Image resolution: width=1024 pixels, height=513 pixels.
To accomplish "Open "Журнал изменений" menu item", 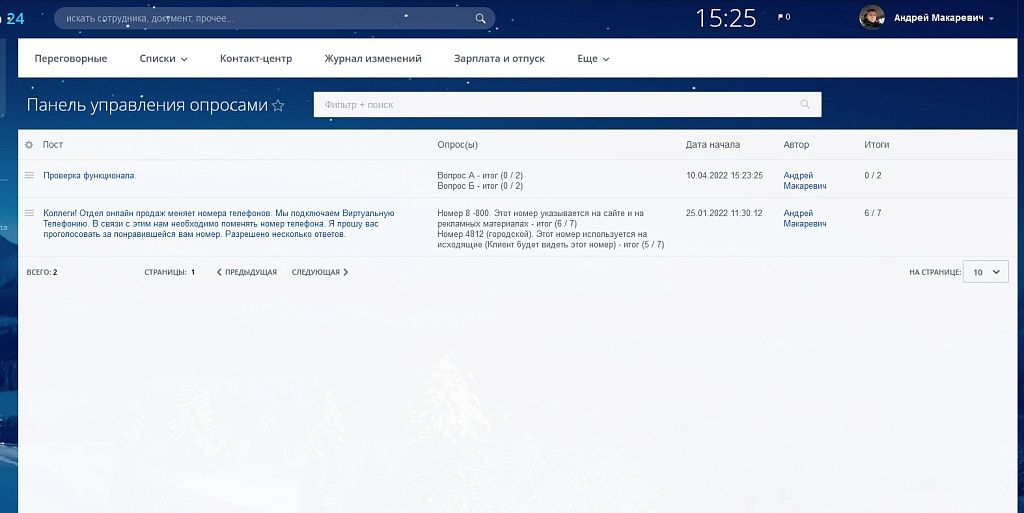I will 373,59.
